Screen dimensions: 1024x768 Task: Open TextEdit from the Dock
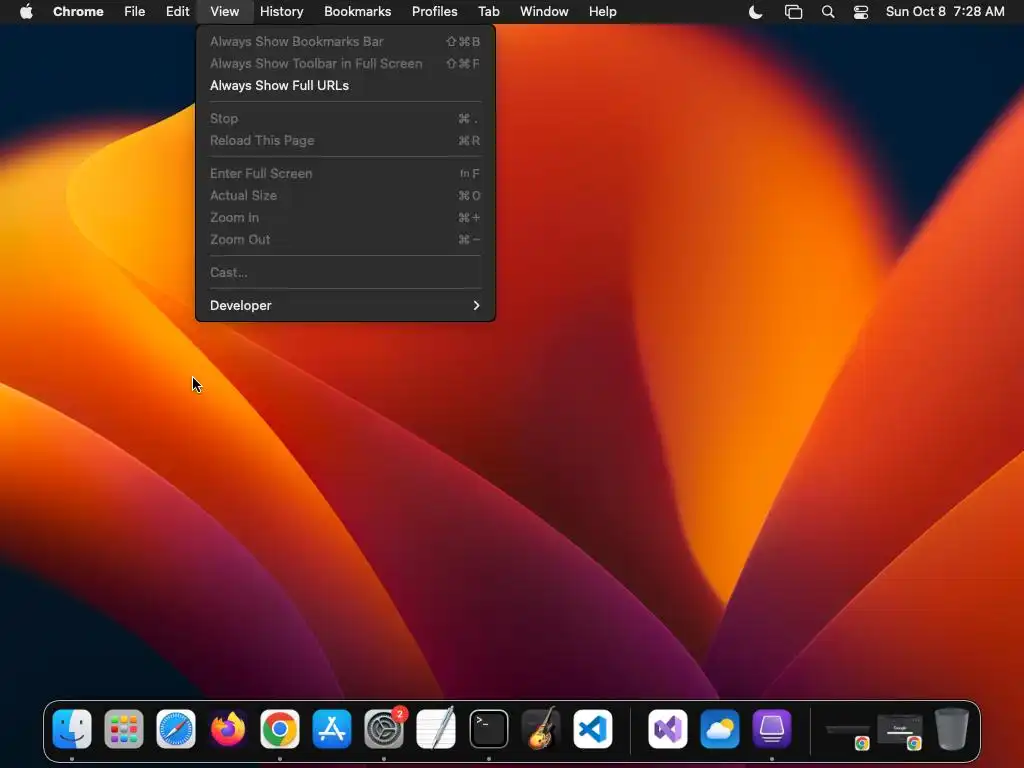[x=436, y=729]
